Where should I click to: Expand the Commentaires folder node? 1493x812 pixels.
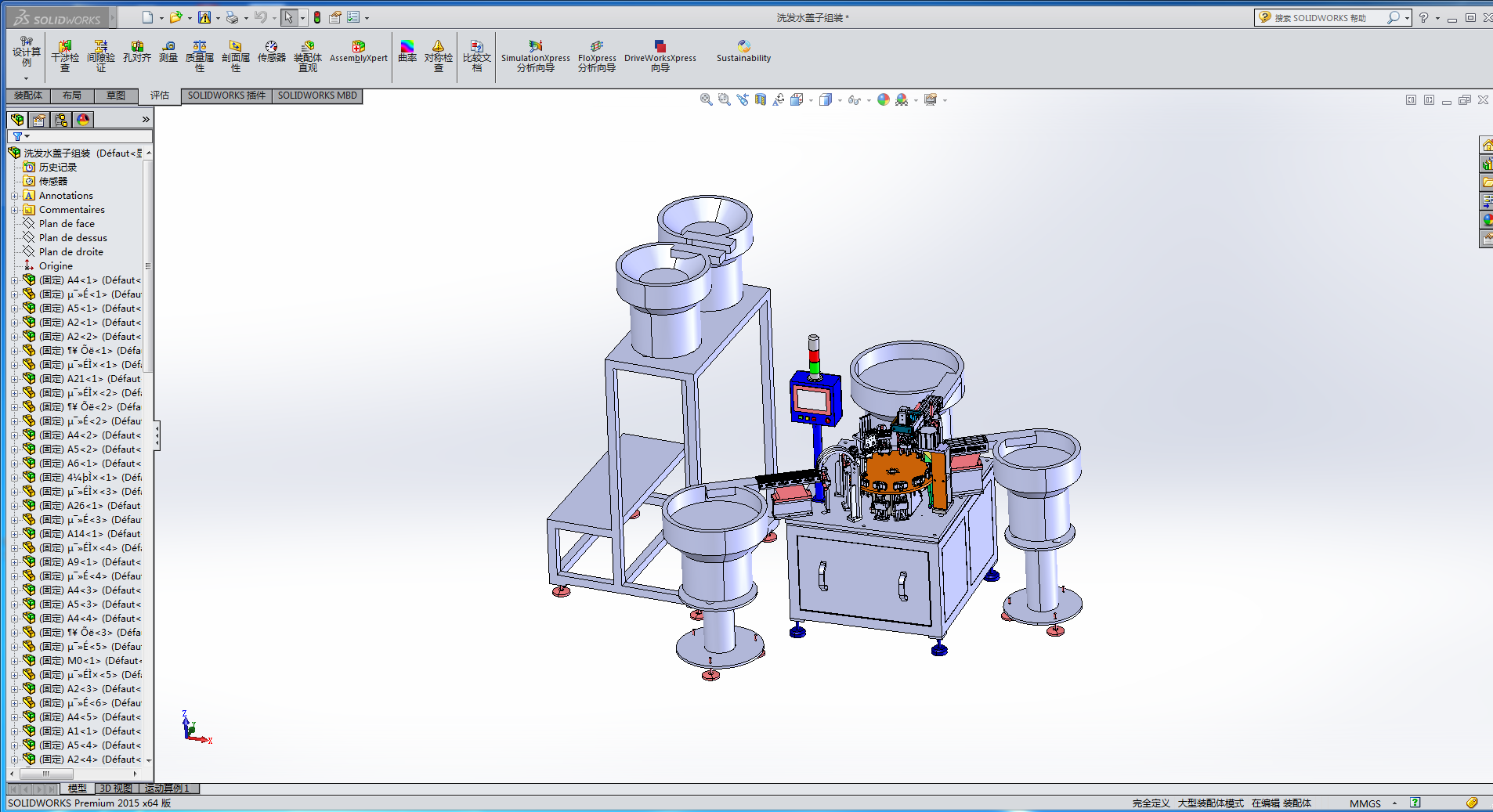[x=14, y=210]
